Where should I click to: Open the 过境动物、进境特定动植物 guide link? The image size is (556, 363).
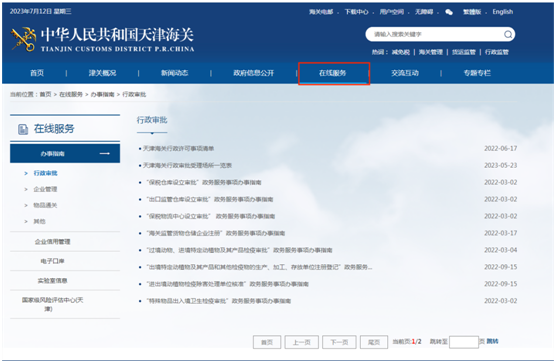[x=239, y=250]
